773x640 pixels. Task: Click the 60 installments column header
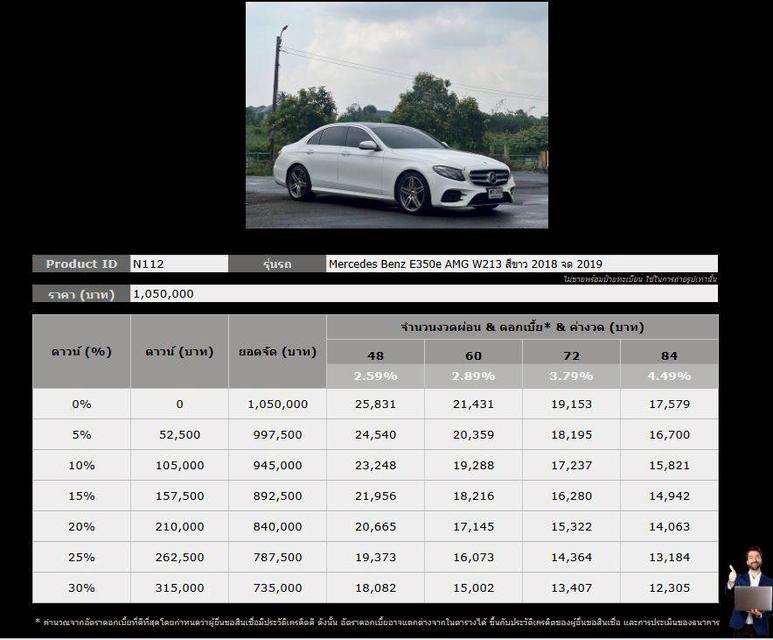(473, 356)
